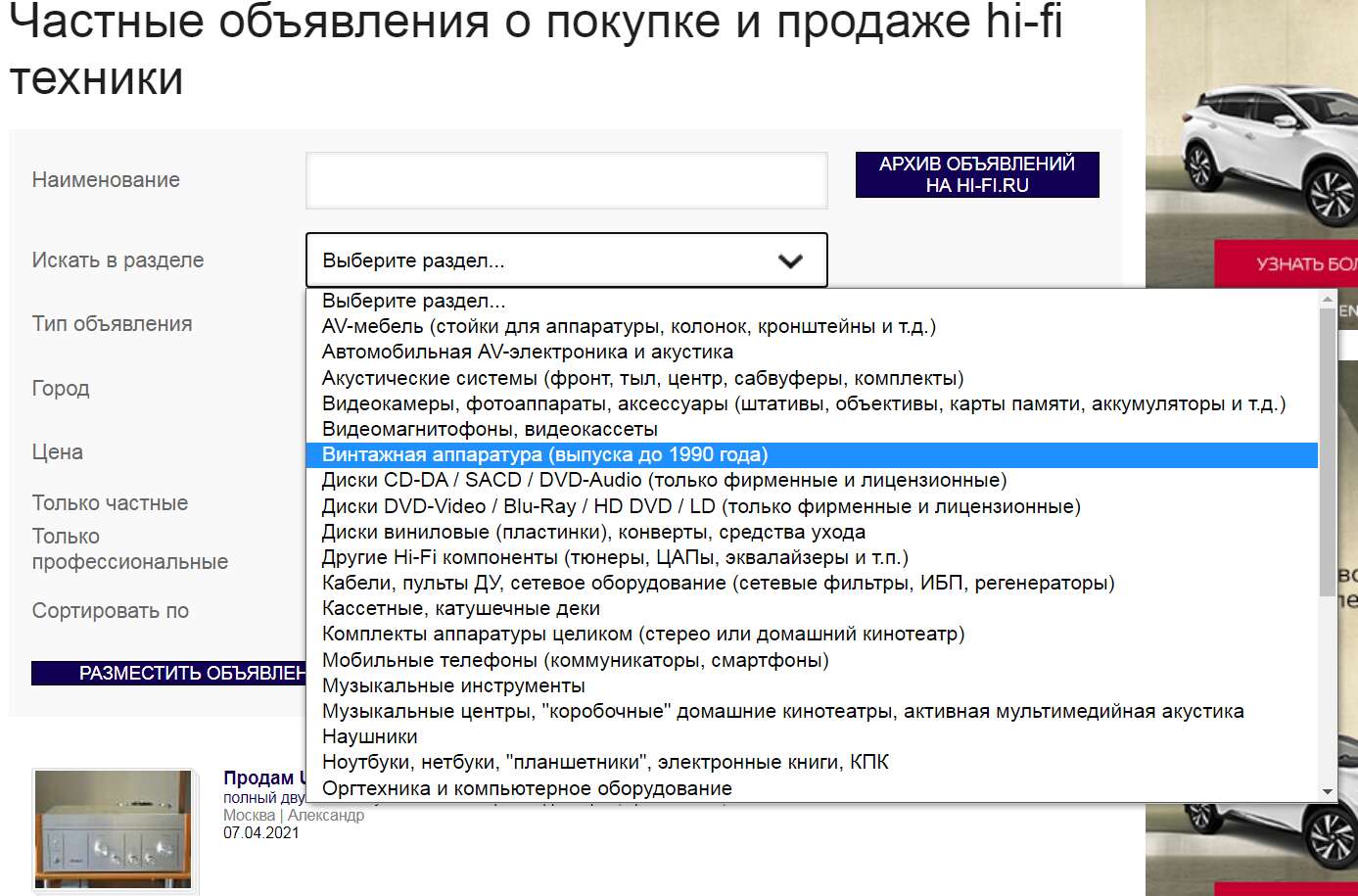Click the scrollbar up arrow in dropdown list
This screenshot has height=896, width=1358.
click(x=1327, y=299)
